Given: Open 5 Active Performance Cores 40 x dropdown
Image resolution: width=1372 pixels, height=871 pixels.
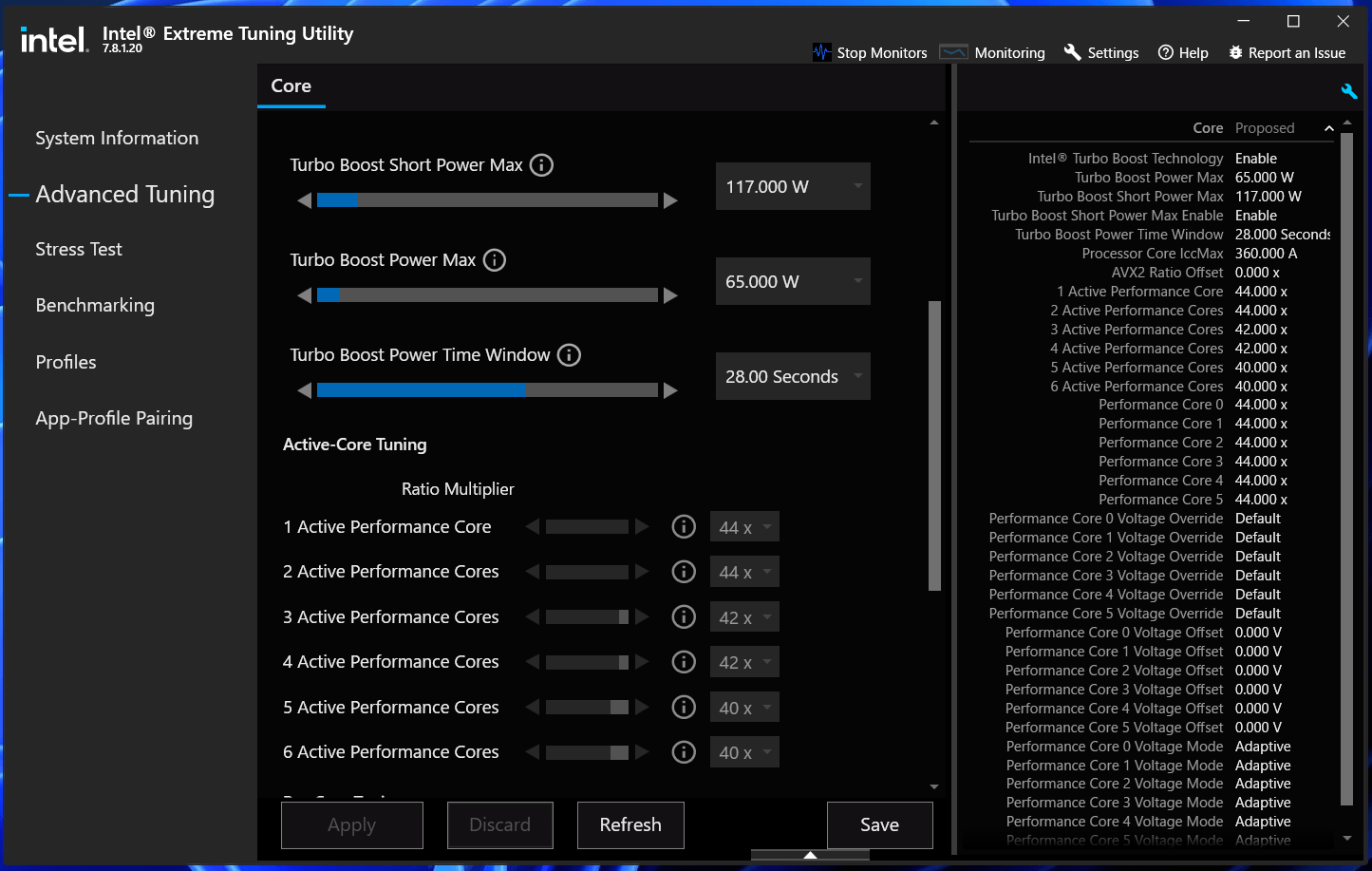Looking at the screenshot, I should point(744,708).
